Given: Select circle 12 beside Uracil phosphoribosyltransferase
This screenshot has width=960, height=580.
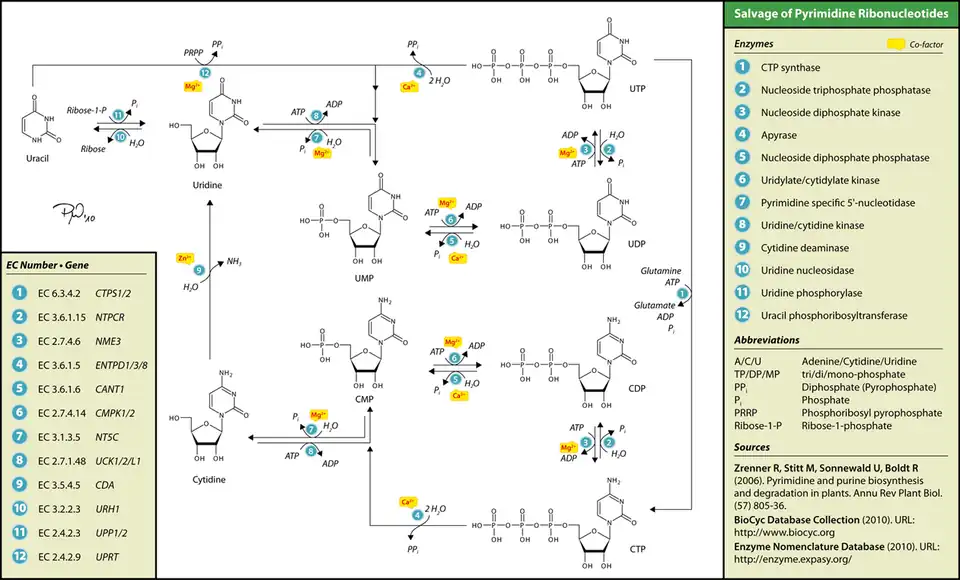Looking at the screenshot, I should (x=742, y=315).
